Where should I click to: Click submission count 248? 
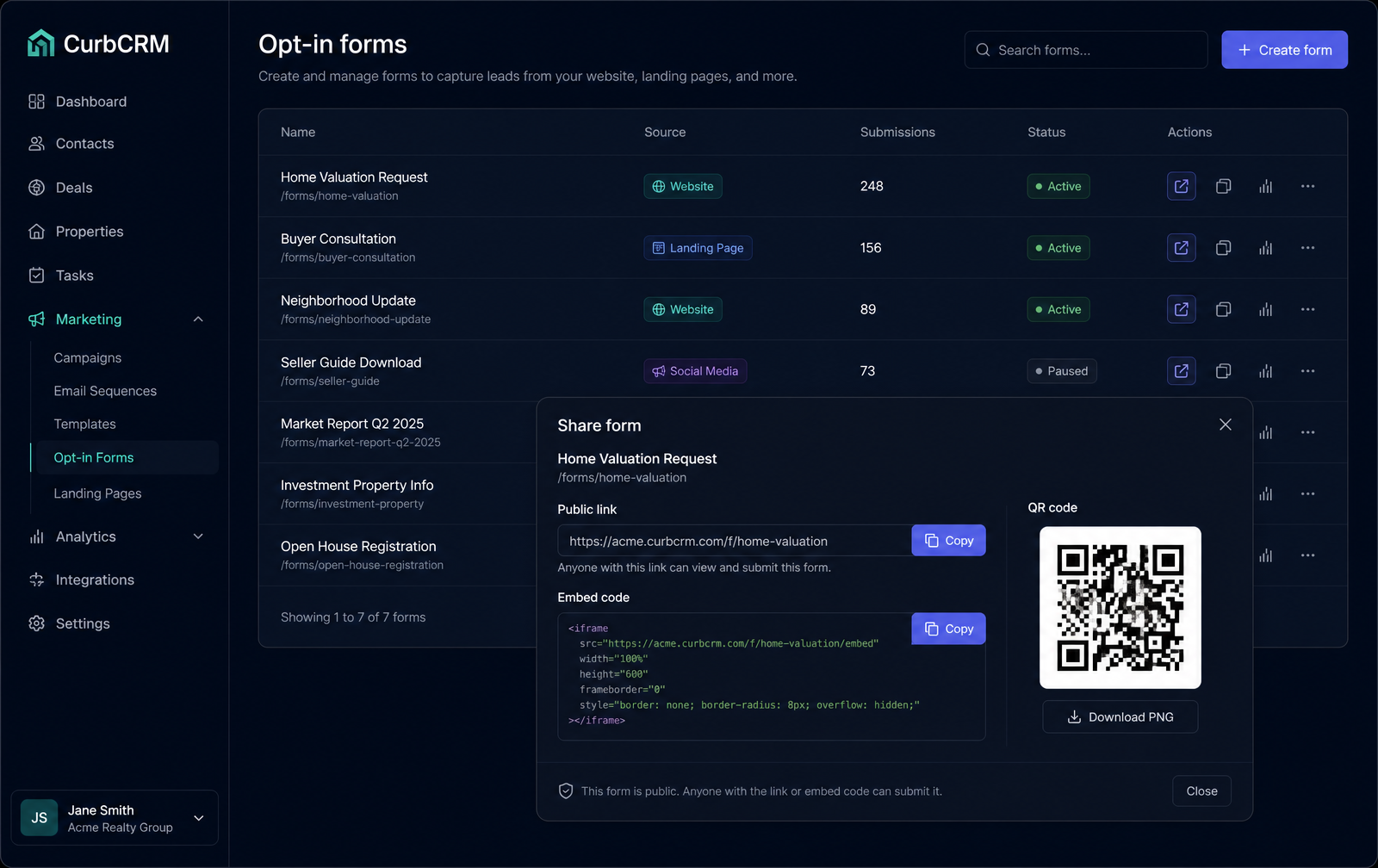tap(872, 186)
